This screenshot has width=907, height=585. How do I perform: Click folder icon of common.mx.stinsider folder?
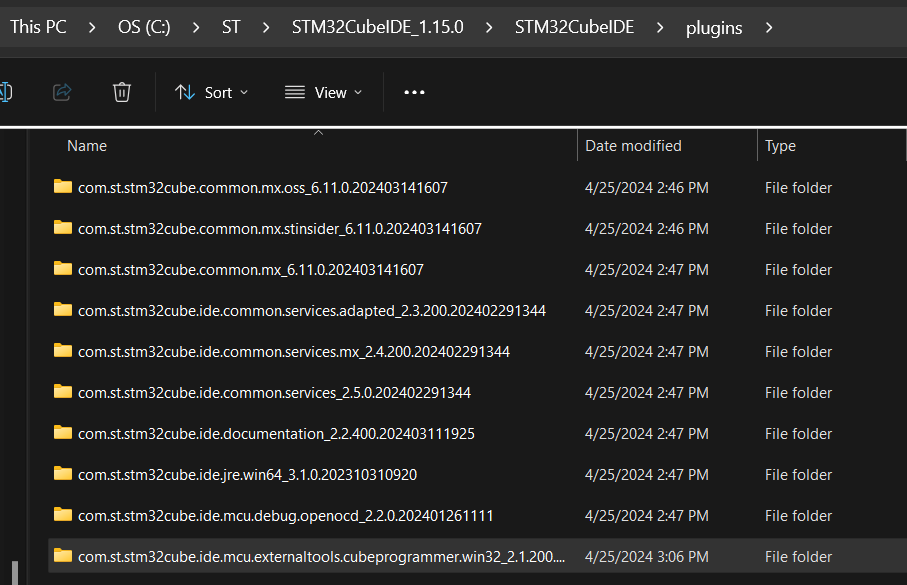point(62,227)
